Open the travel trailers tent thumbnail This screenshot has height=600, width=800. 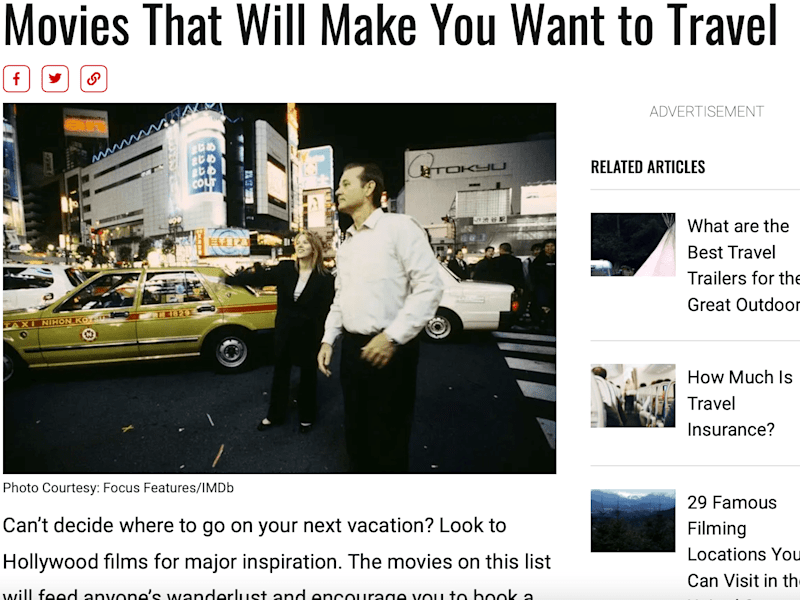(633, 244)
